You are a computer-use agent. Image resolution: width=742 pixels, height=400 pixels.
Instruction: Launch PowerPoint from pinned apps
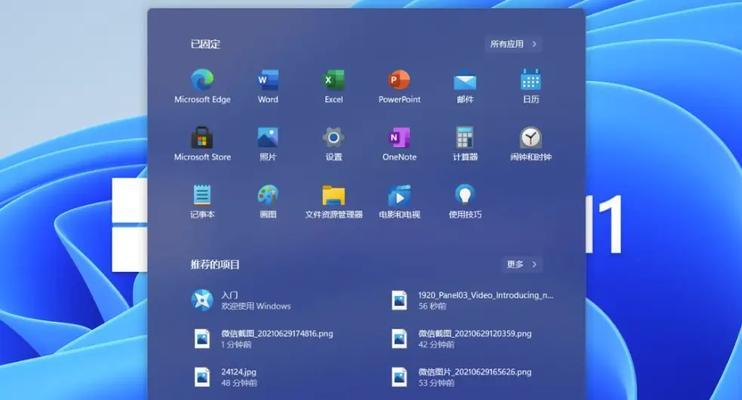coord(399,86)
